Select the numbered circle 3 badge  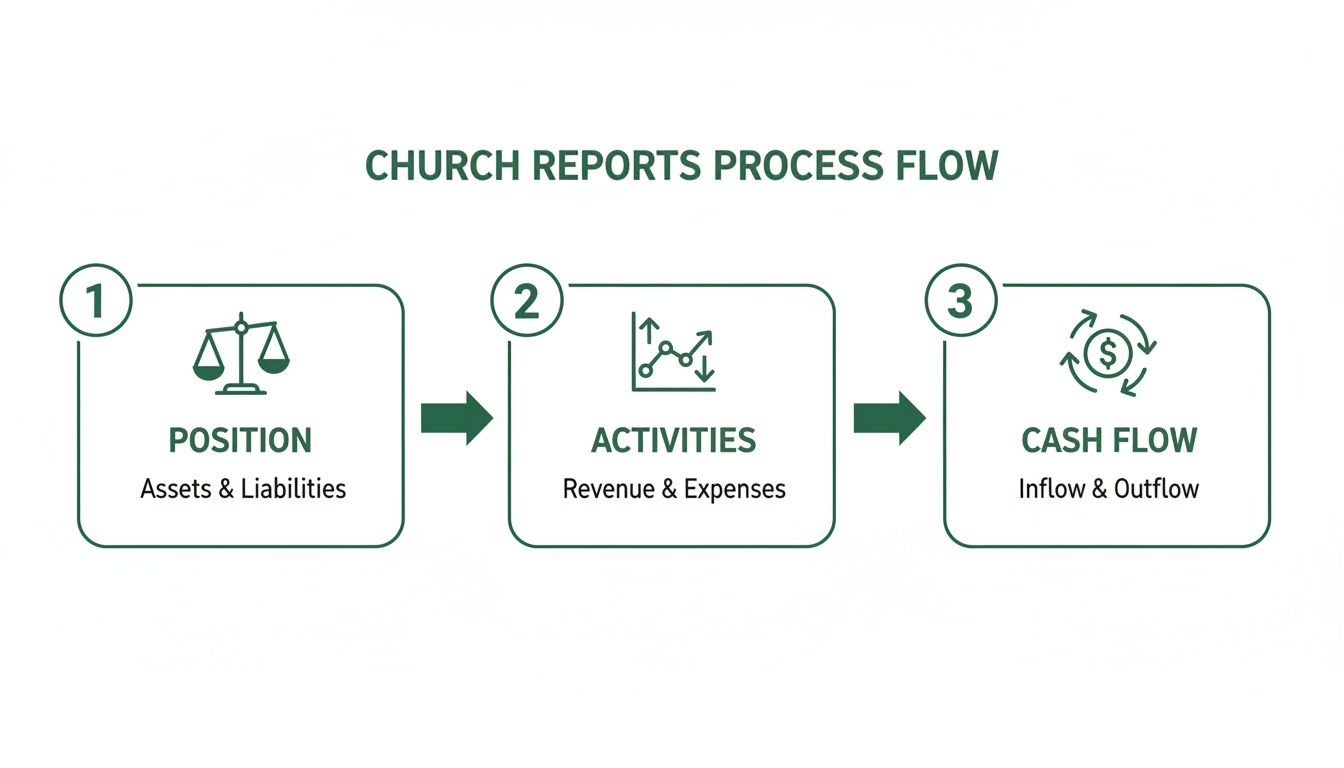961,298
